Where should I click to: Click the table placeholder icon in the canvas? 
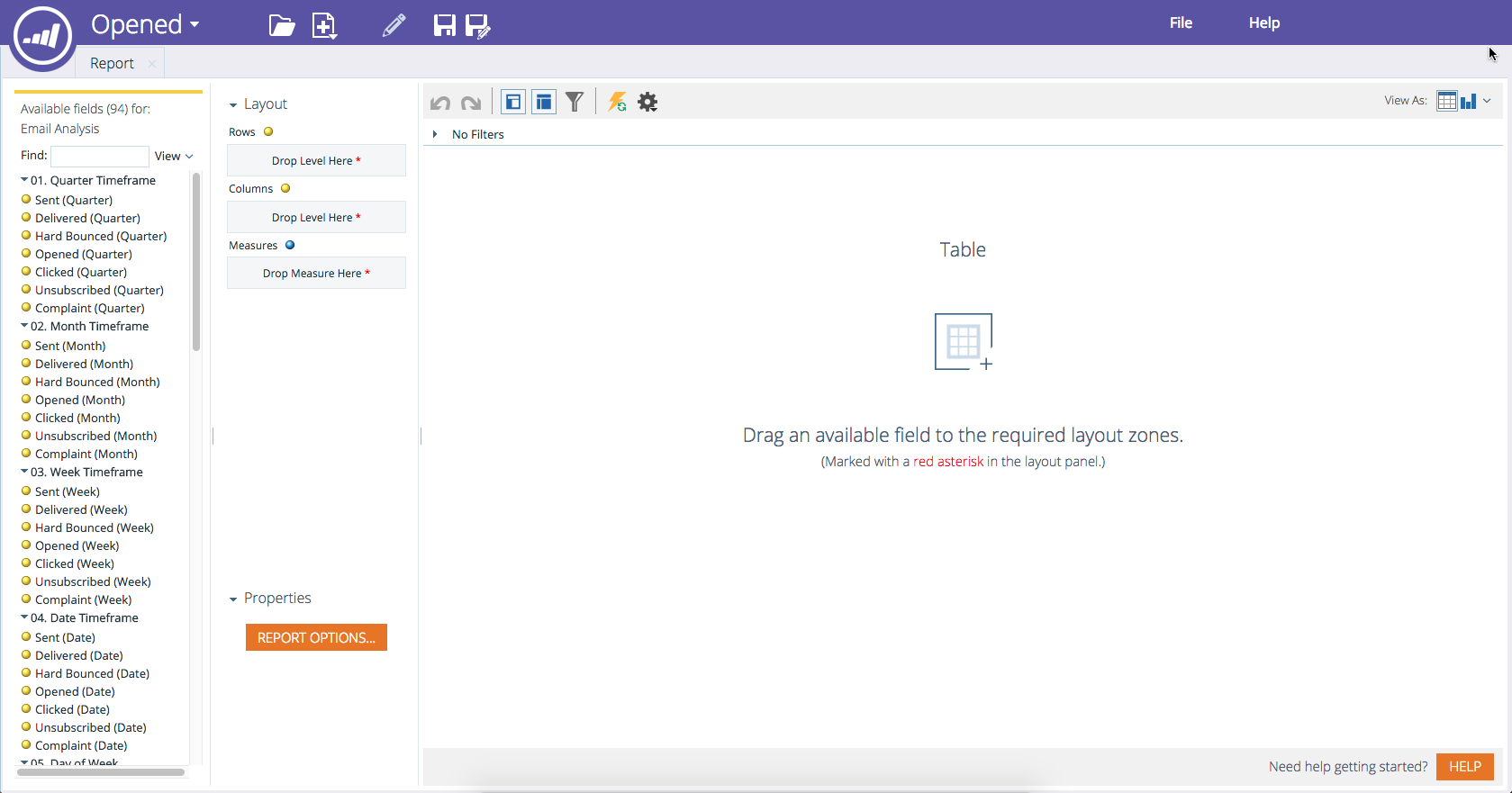click(x=964, y=342)
